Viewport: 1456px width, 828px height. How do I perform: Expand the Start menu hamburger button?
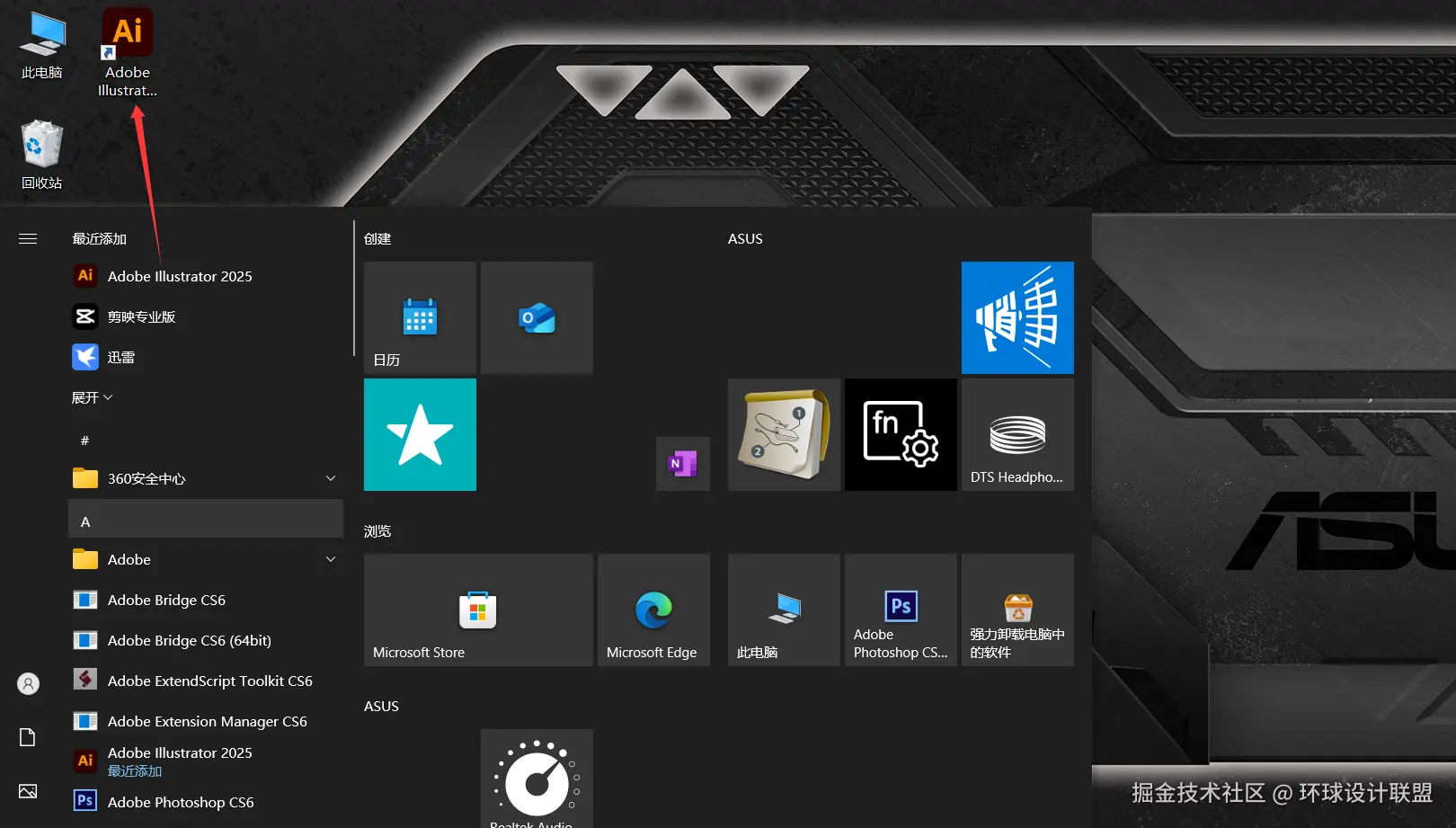coord(28,239)
